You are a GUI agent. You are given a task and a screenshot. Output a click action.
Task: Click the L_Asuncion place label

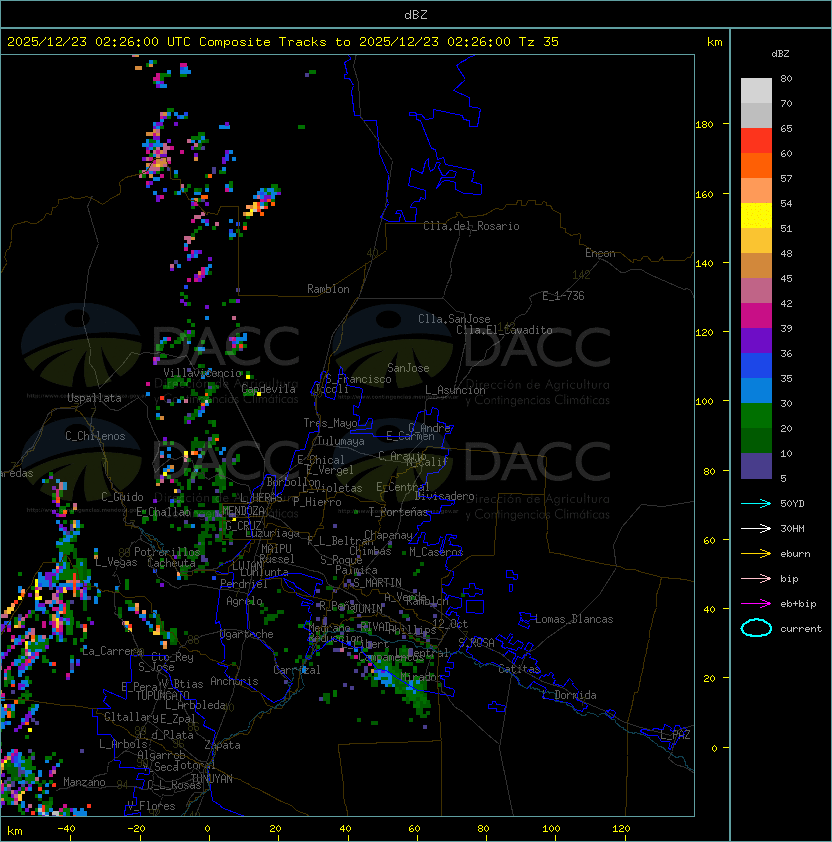click(455, 390)
